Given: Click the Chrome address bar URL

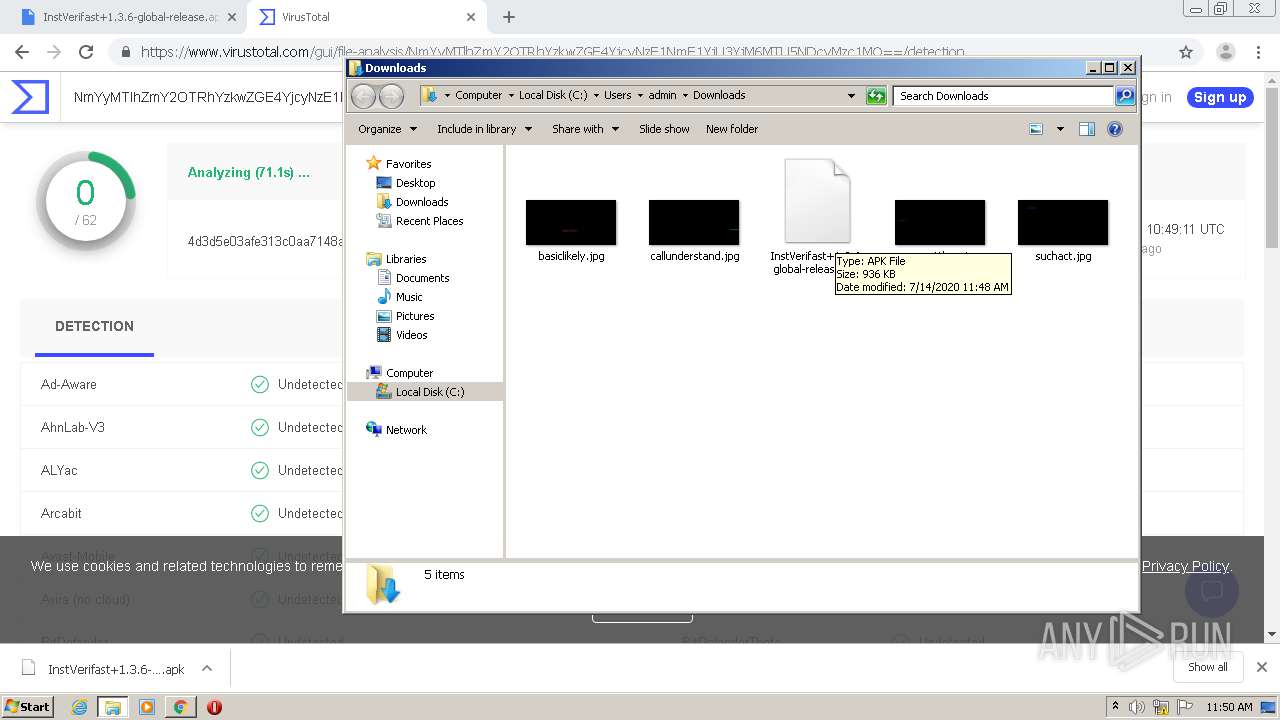Looking at the screenshot, I should (x=552, y=52).
